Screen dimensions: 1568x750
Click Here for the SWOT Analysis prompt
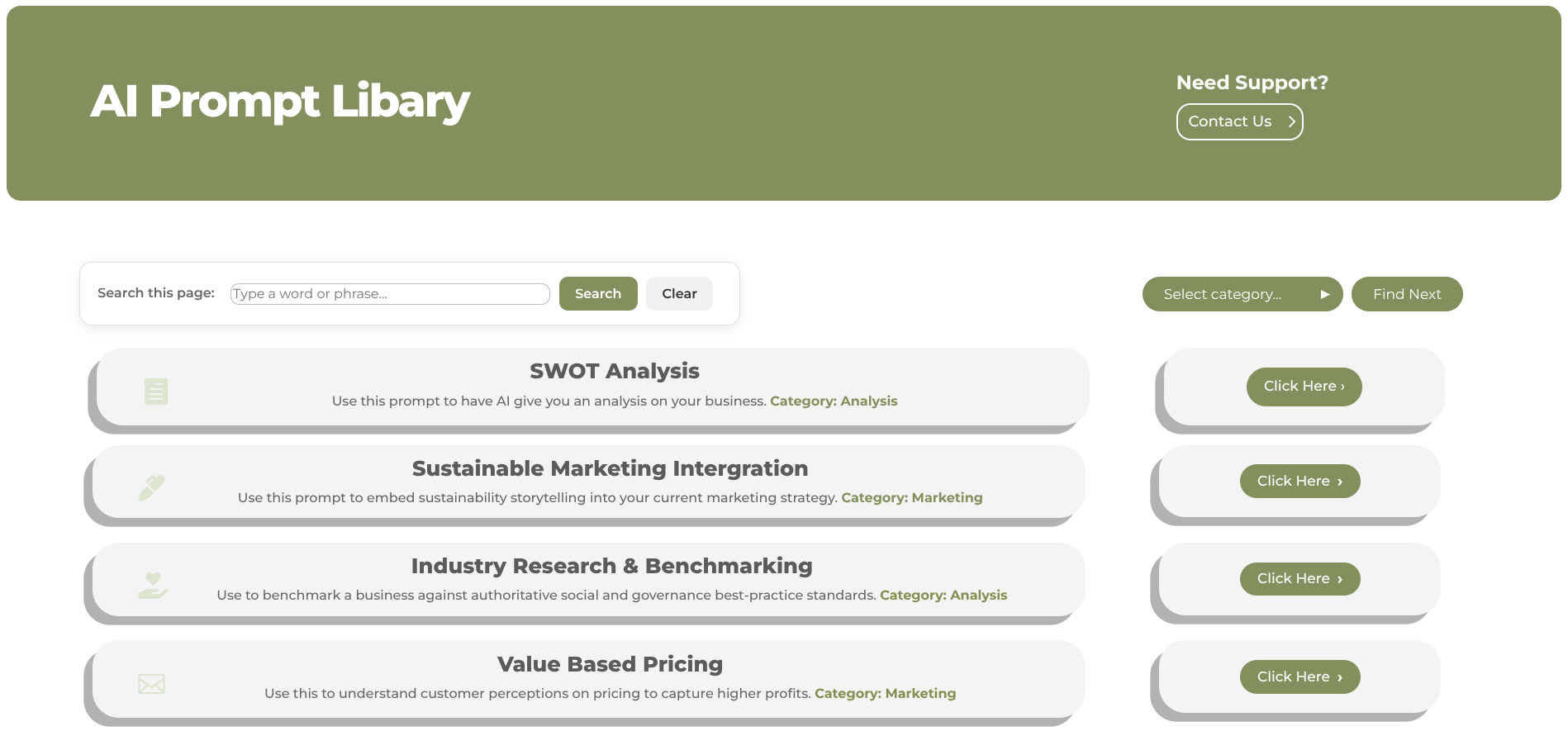pos(1304,387)
